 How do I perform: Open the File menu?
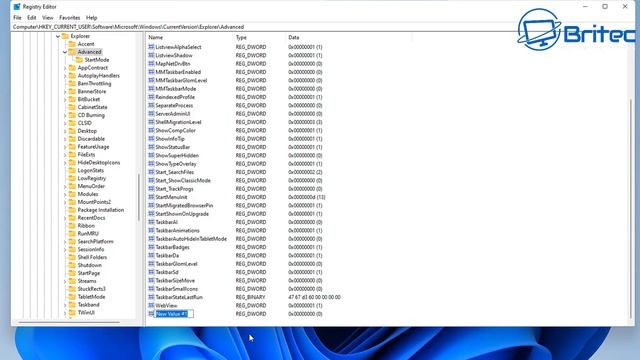point(17,18)
